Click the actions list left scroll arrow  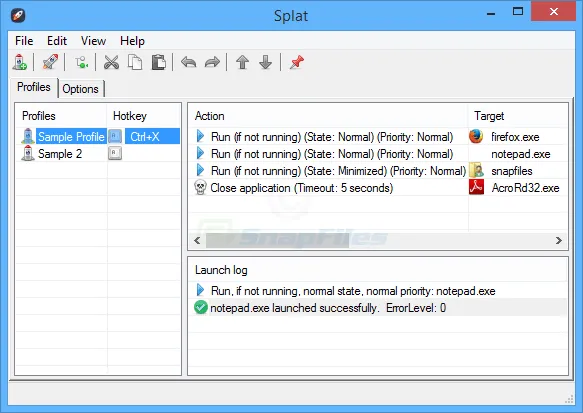coord(197,240)
